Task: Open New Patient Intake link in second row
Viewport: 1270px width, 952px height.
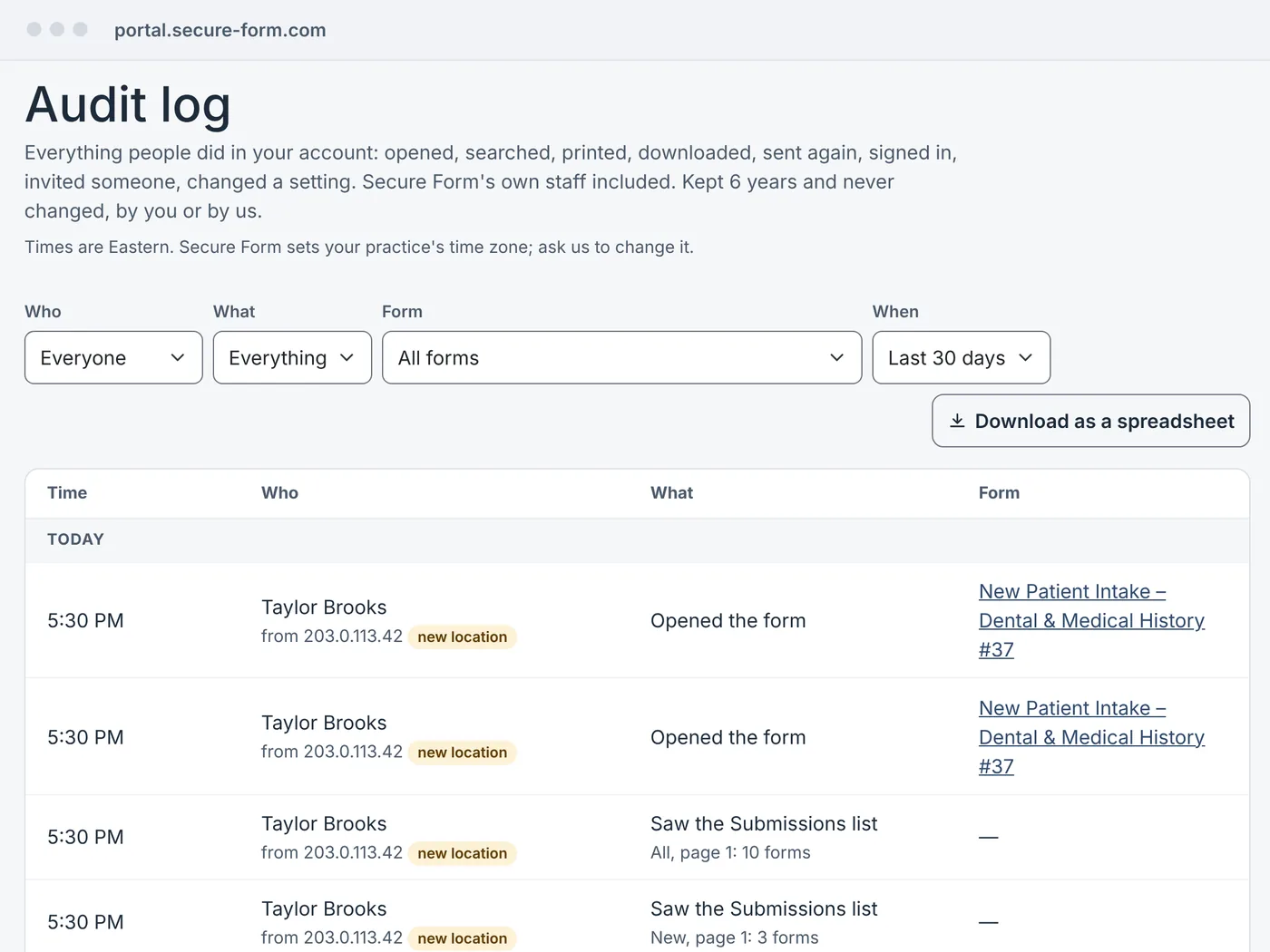Action: pos(1091,737)
